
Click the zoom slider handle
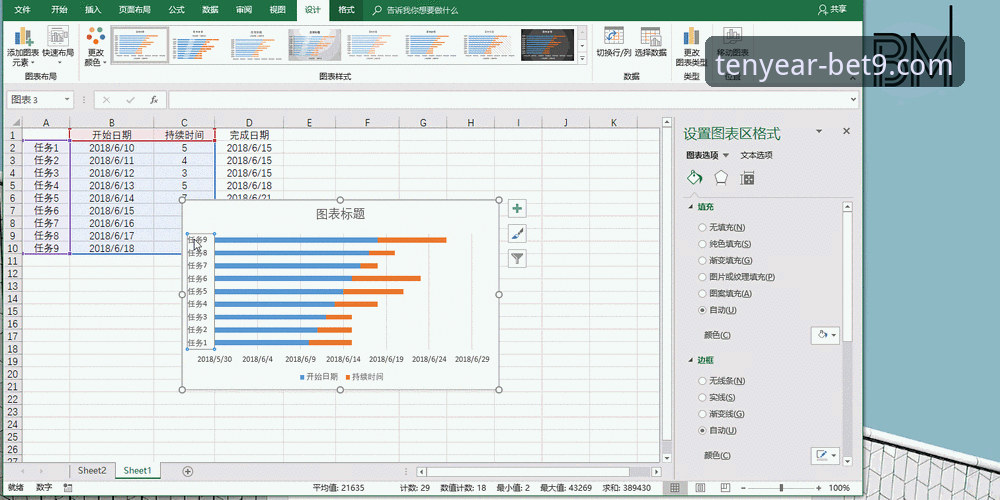[x=781, y=488]
